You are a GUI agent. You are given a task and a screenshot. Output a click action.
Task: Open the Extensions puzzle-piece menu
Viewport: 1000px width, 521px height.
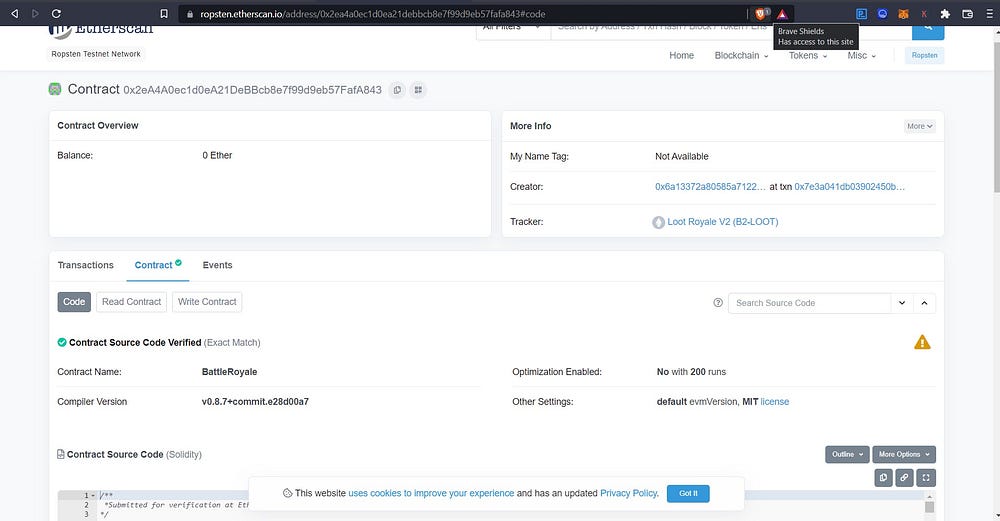pyautogui.click(x=945, y=13)
